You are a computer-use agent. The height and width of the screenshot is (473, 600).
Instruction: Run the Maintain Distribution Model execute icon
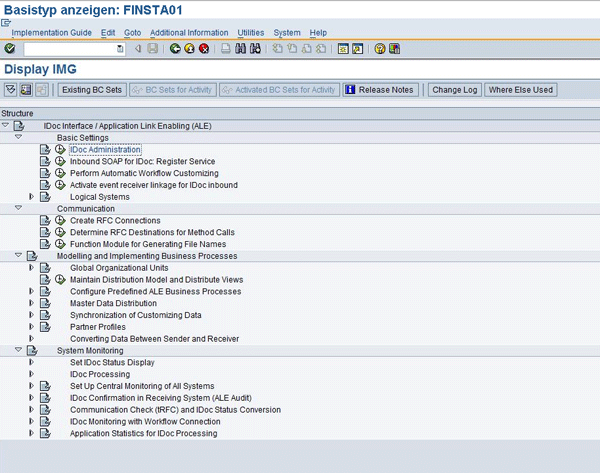pyautogui.click(x=60, y=280)
